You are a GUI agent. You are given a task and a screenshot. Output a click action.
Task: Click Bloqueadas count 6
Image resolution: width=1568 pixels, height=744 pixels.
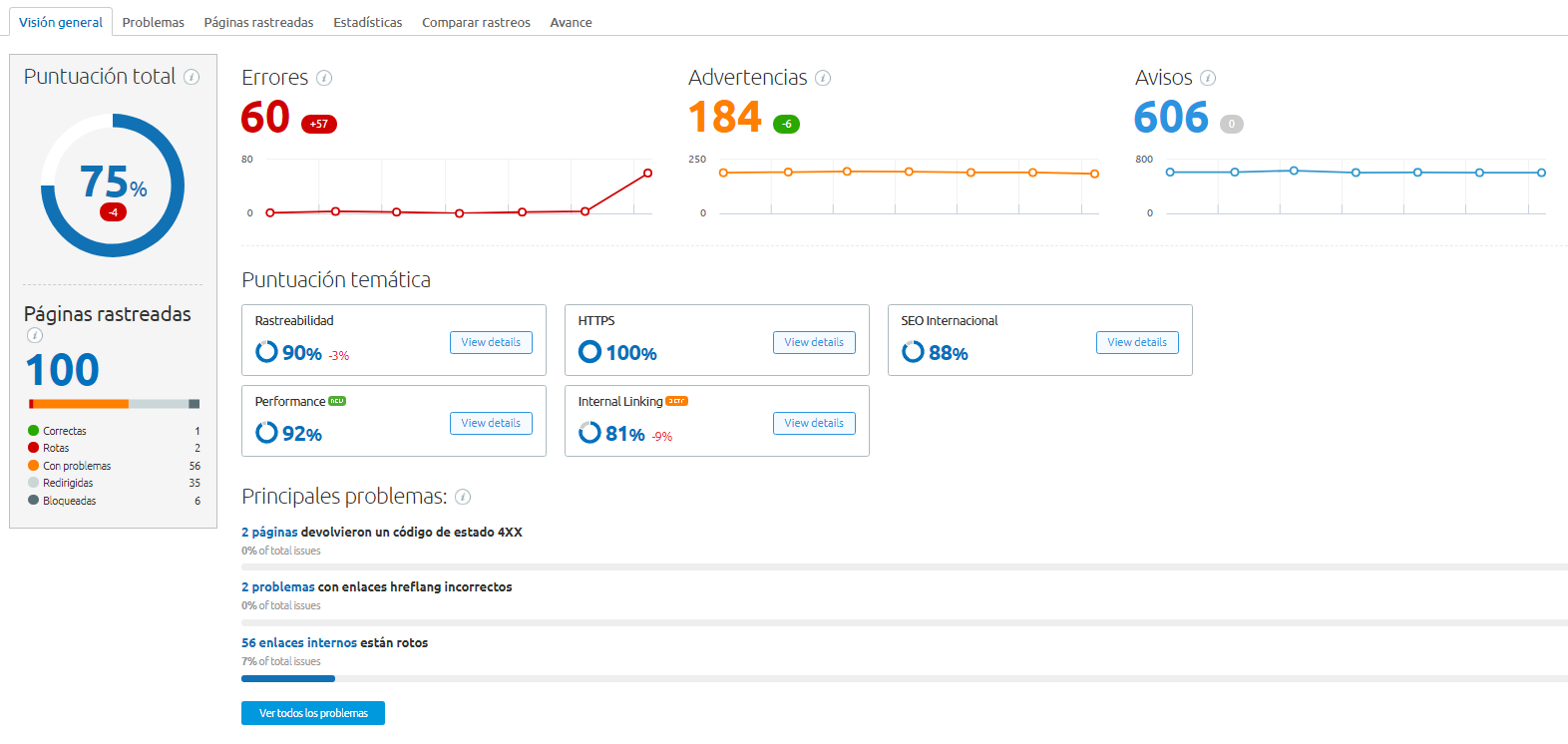(197, 501)
